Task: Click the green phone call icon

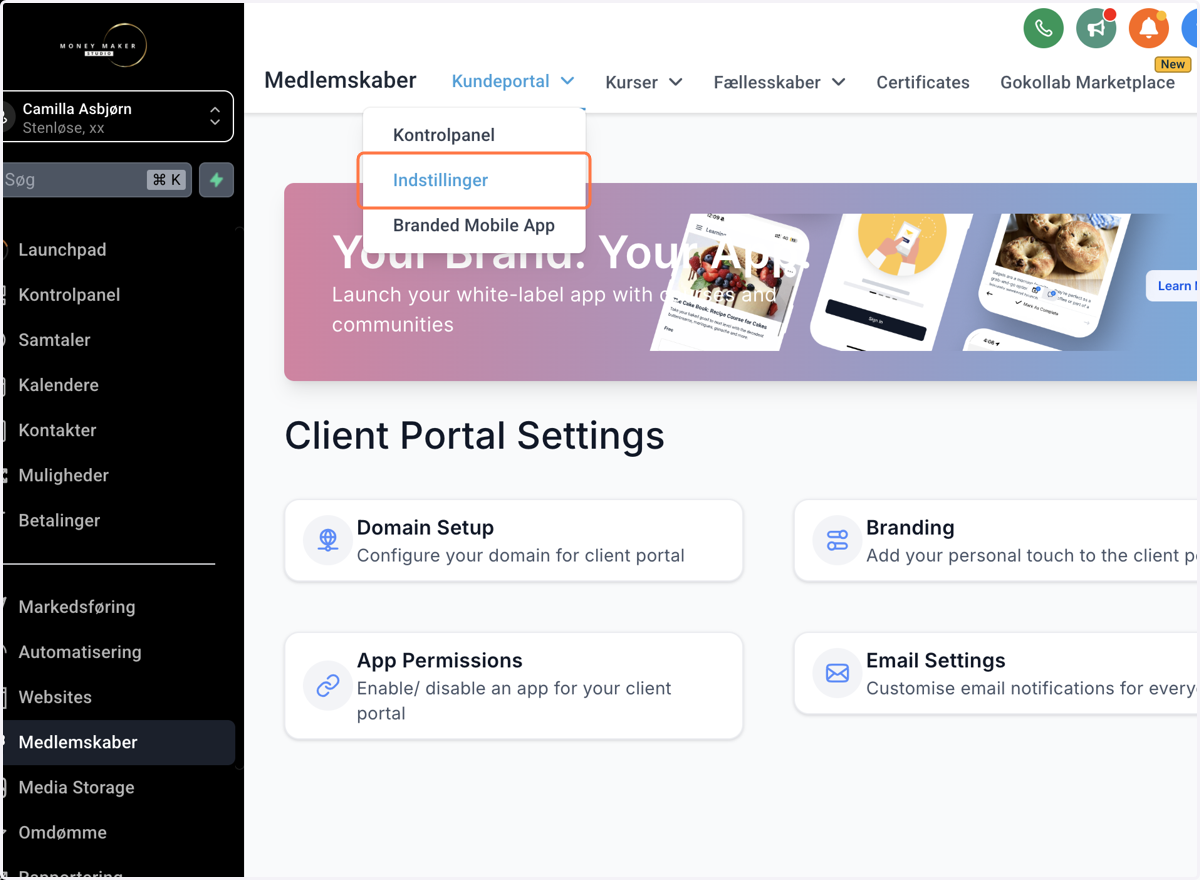Action: pyautogui.click(x=1043, y=28)
